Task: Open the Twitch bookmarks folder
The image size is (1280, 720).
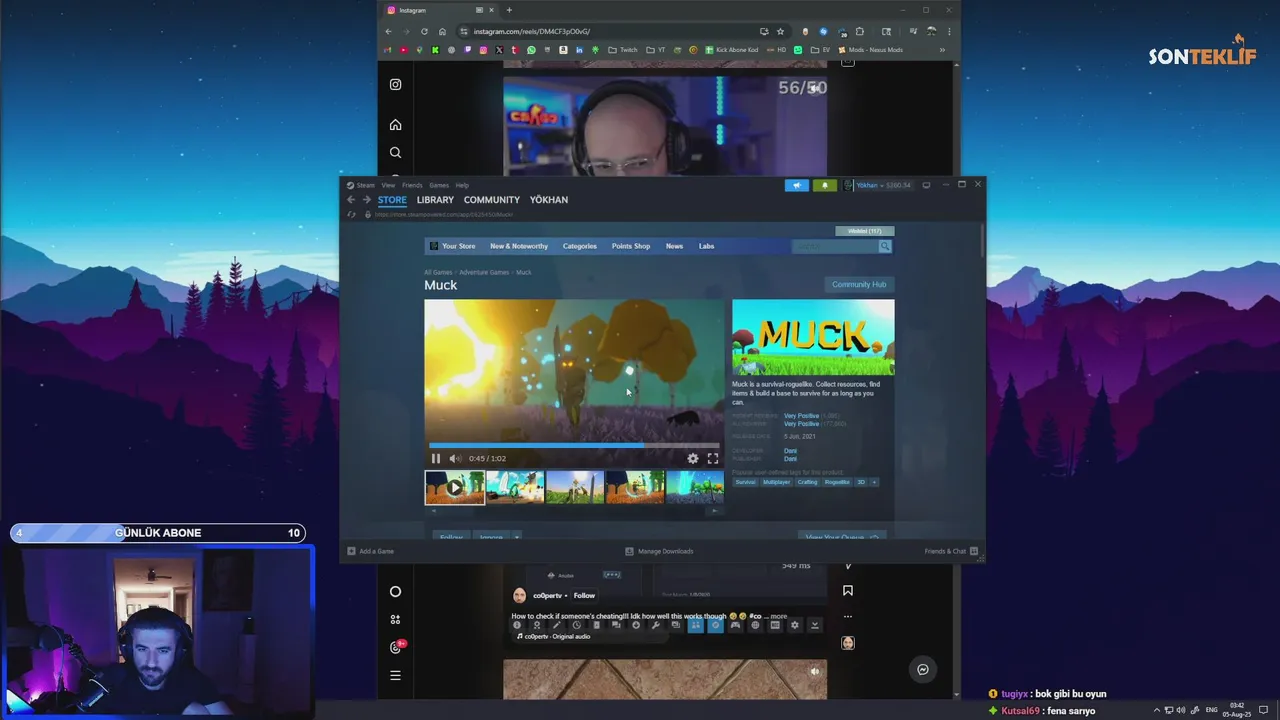Action: [622, 50]
